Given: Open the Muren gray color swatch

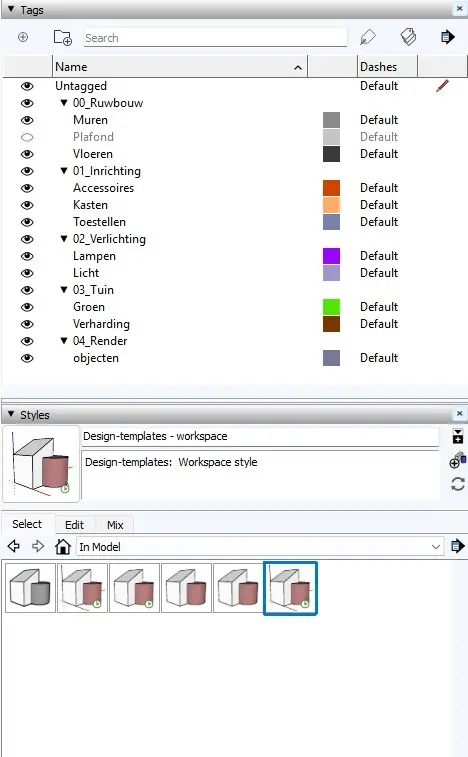Looking at the screenshot, I should 331,120.
